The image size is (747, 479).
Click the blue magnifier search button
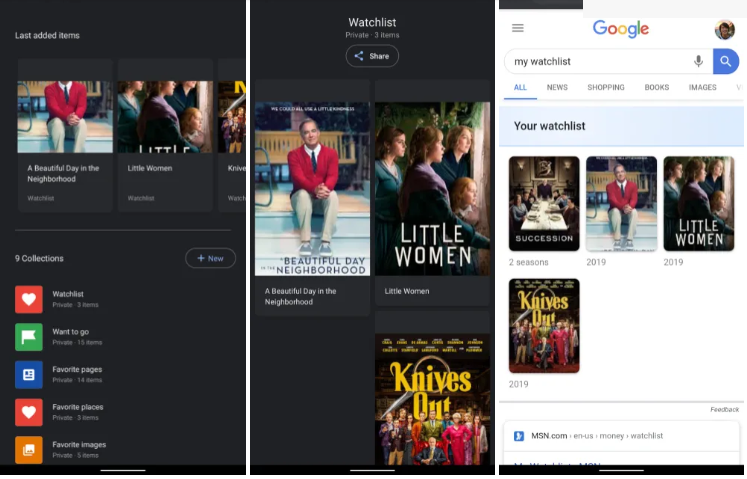[726, 61]
